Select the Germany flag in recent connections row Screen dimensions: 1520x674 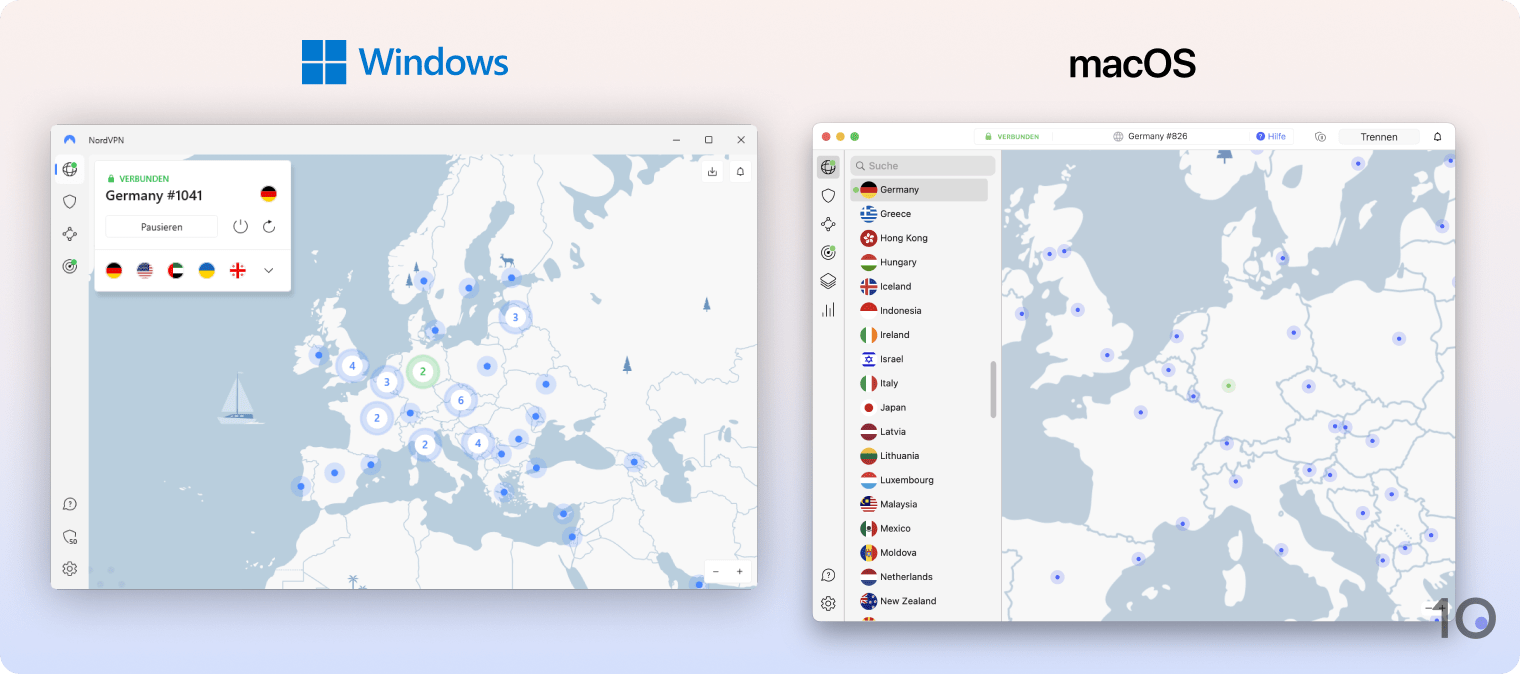click(x=114, y=270)
